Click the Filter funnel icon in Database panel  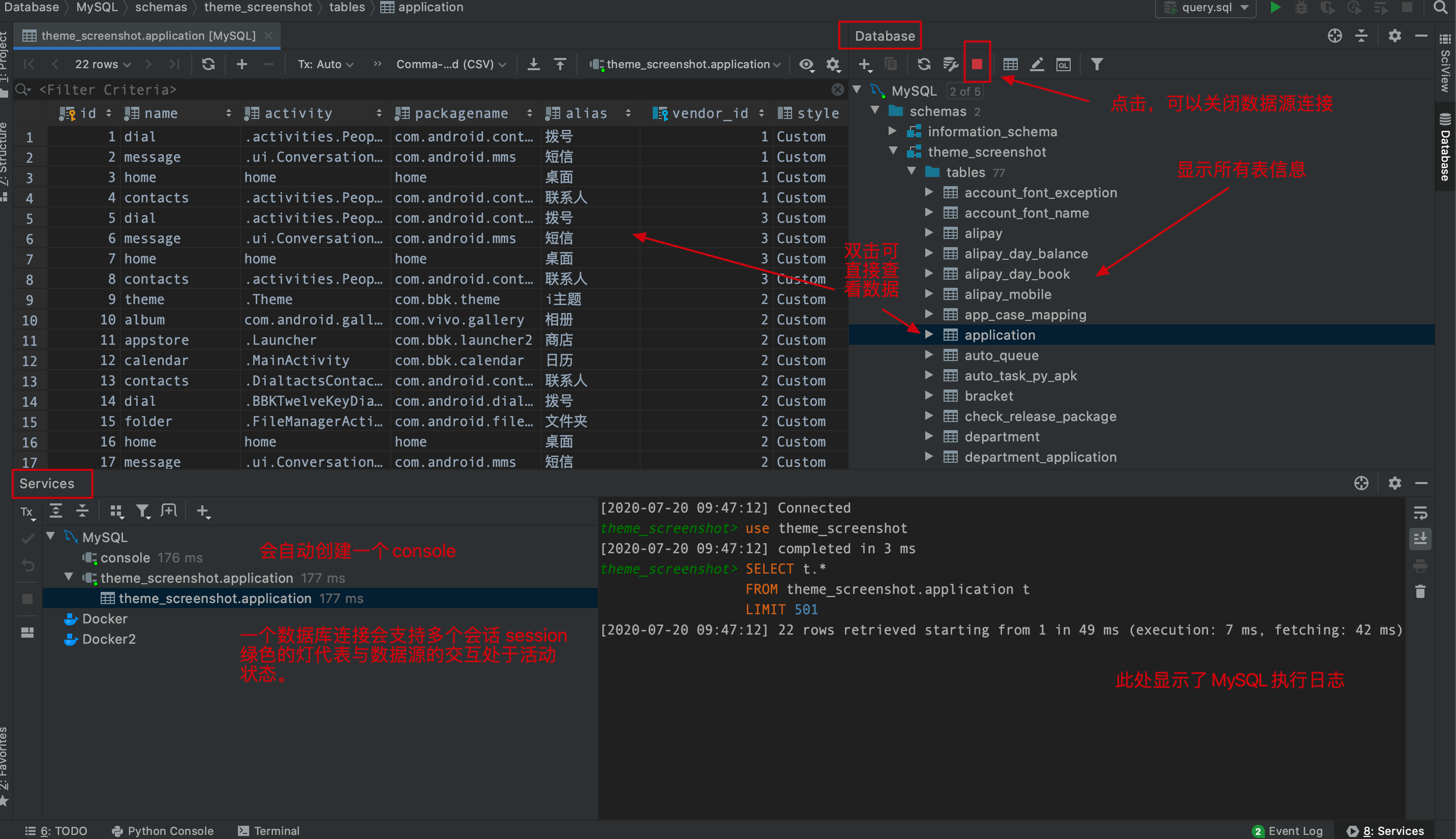(1097, 64)
